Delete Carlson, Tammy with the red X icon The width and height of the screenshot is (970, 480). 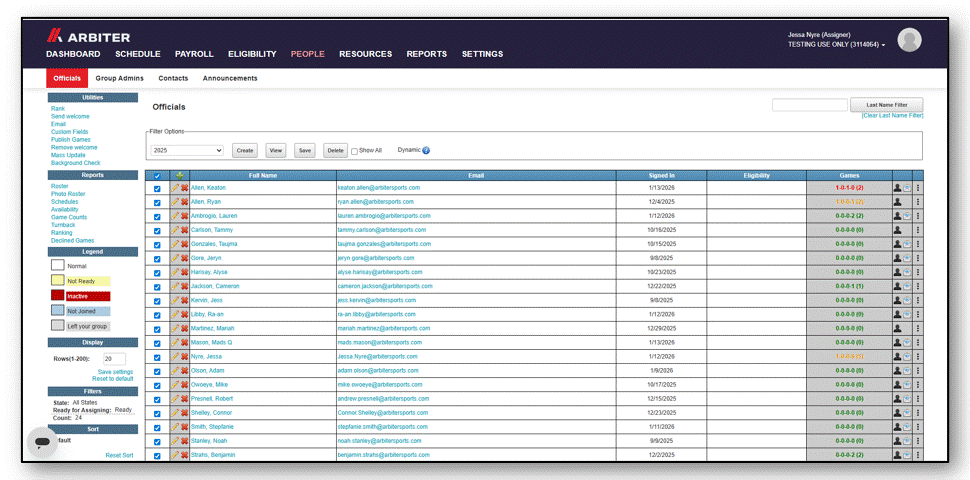184,230
